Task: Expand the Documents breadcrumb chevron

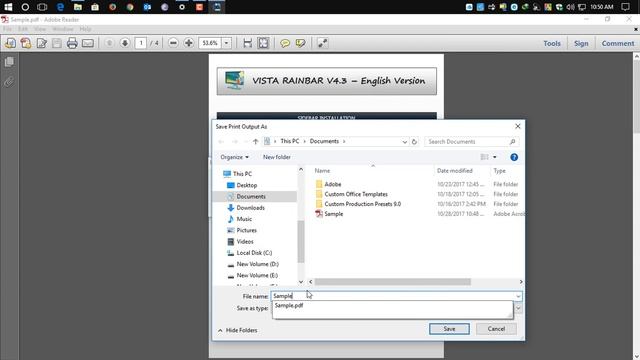Action: [x=344, y=142]
